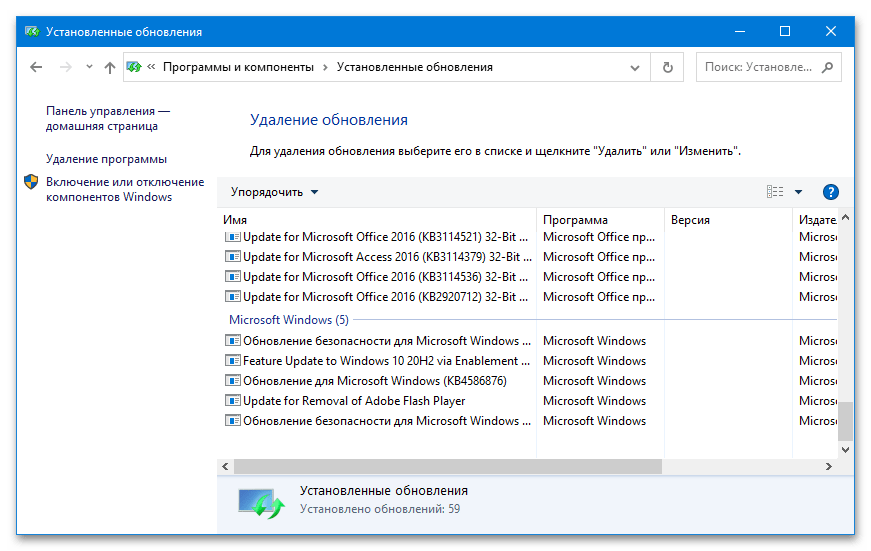Collapse the Microsoft Windows (5) group
Screen dimensions: 871x551
[289, 320]
